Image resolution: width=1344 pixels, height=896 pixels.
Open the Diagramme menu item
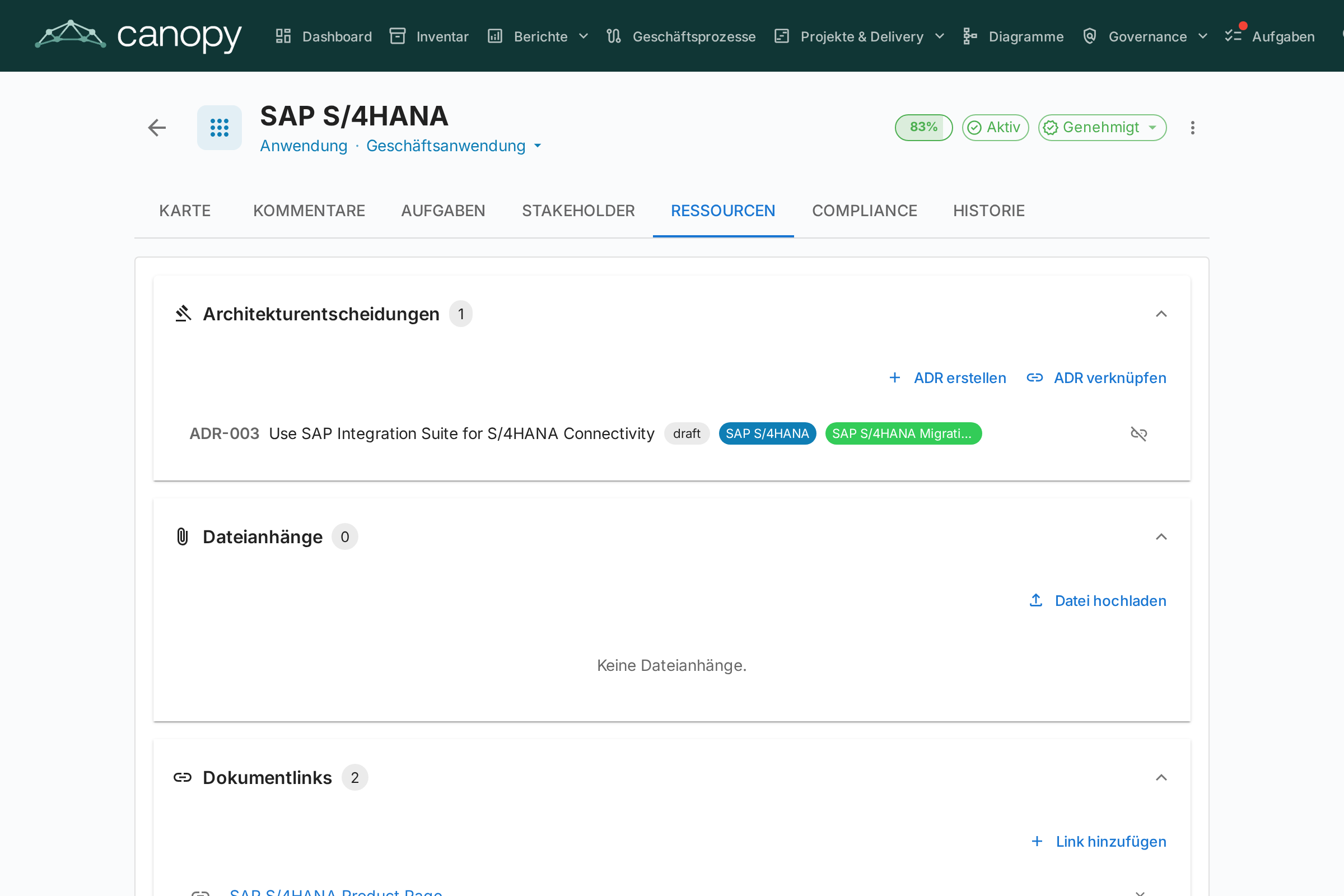1013,36
